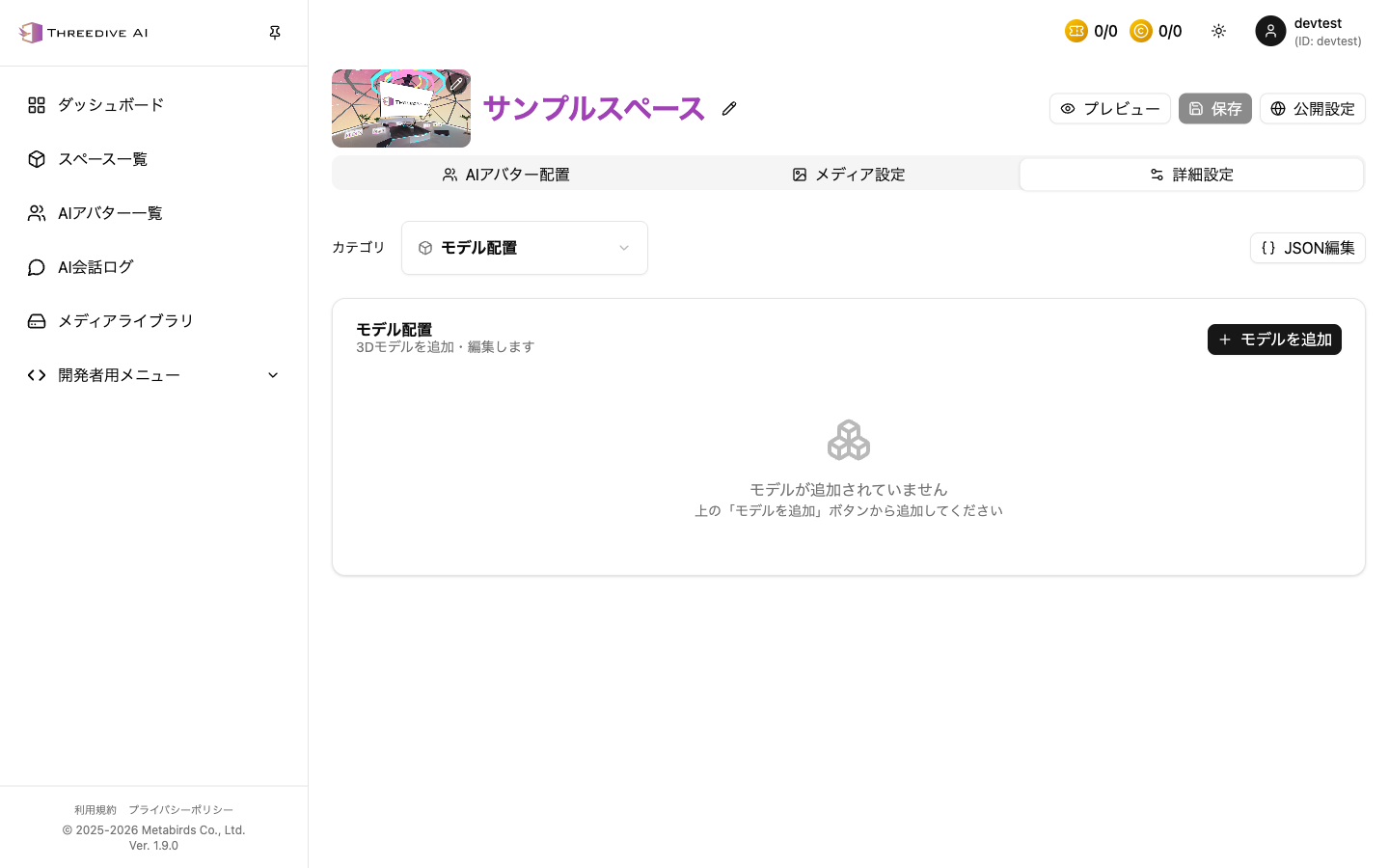This screenshot has height=868, width=1389.
Task: Switch to the AIアバター配置 tab
Action: click(505, 175)
